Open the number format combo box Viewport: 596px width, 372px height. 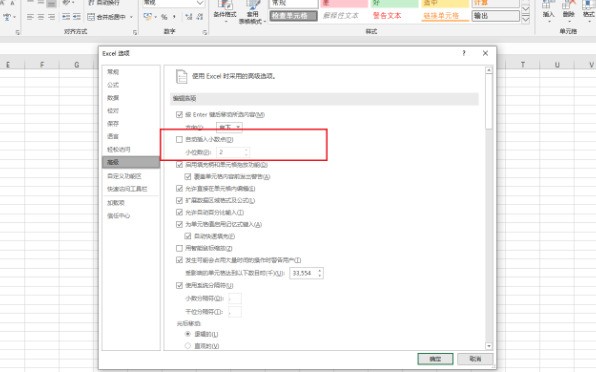[x=174, y=3]
